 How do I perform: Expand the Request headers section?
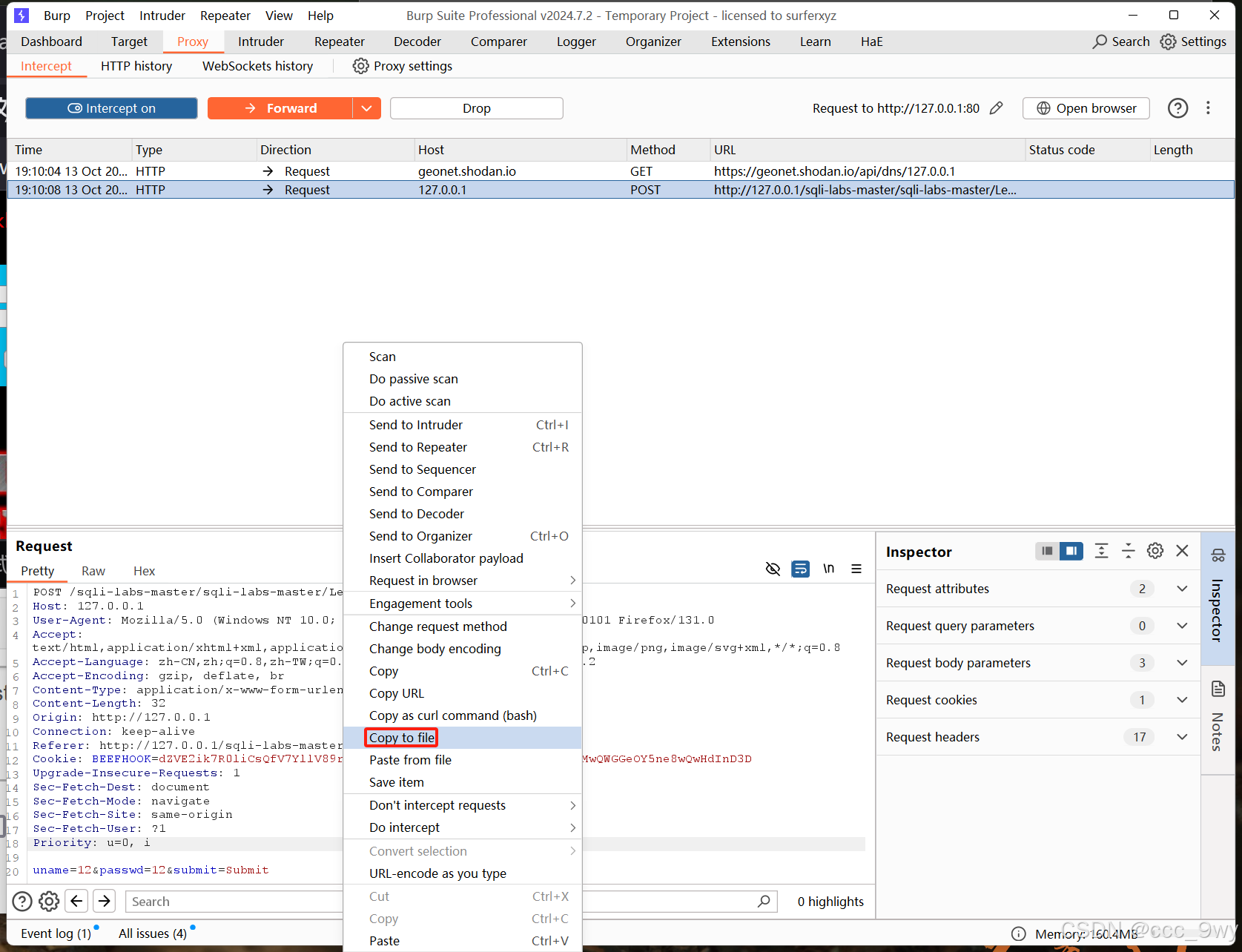click(x=1182, y=736)
